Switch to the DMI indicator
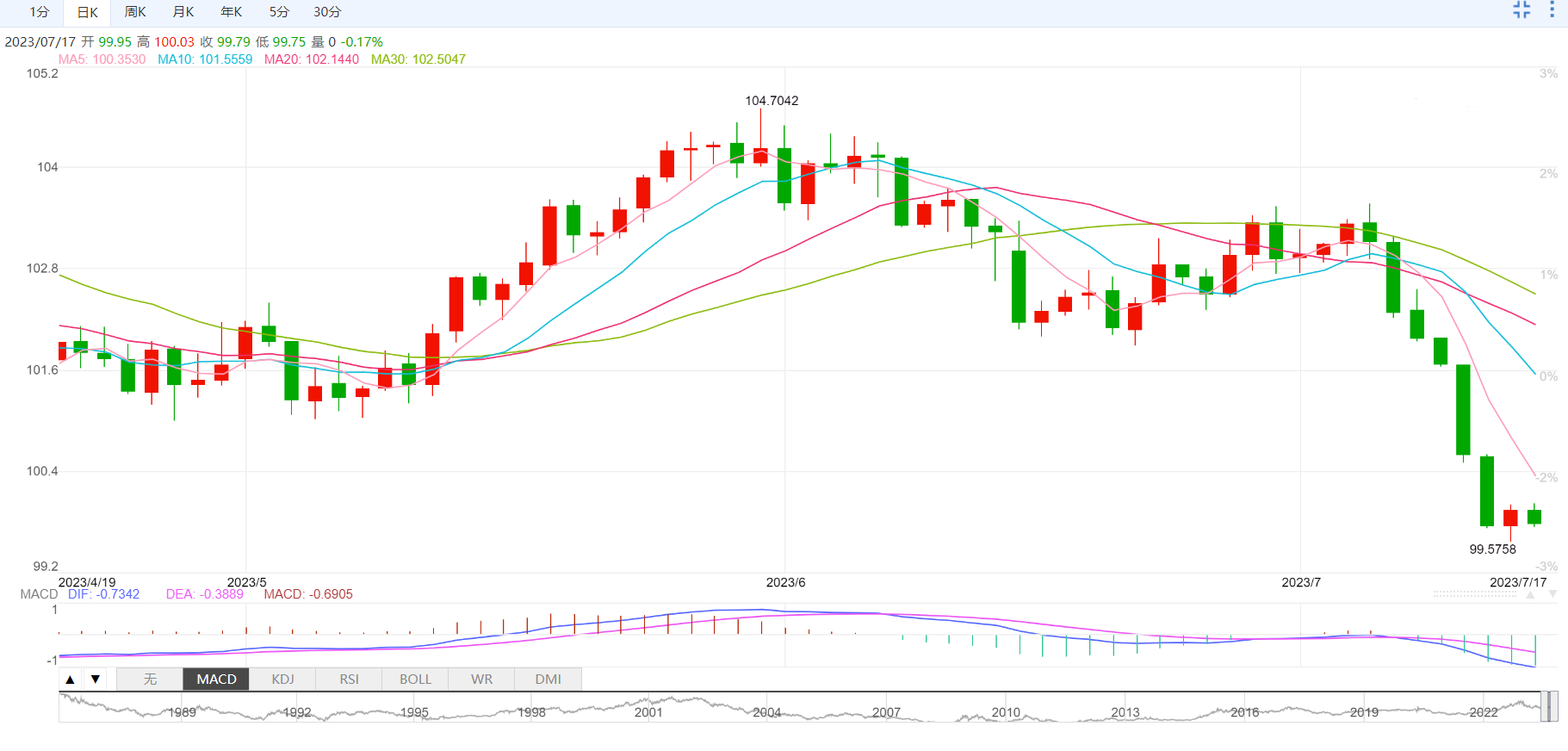This screenshot has height=751, width=1568. pyautogui.click(x=548, y=680)
